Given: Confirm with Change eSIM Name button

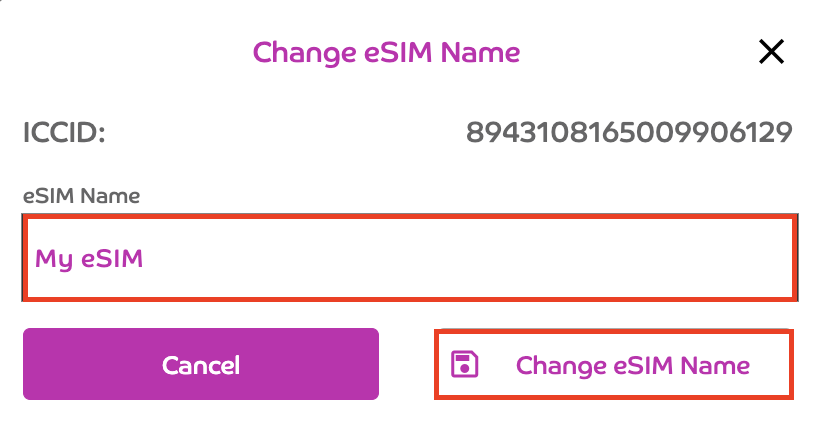Looking at the screenshot, I should (614, 365).
